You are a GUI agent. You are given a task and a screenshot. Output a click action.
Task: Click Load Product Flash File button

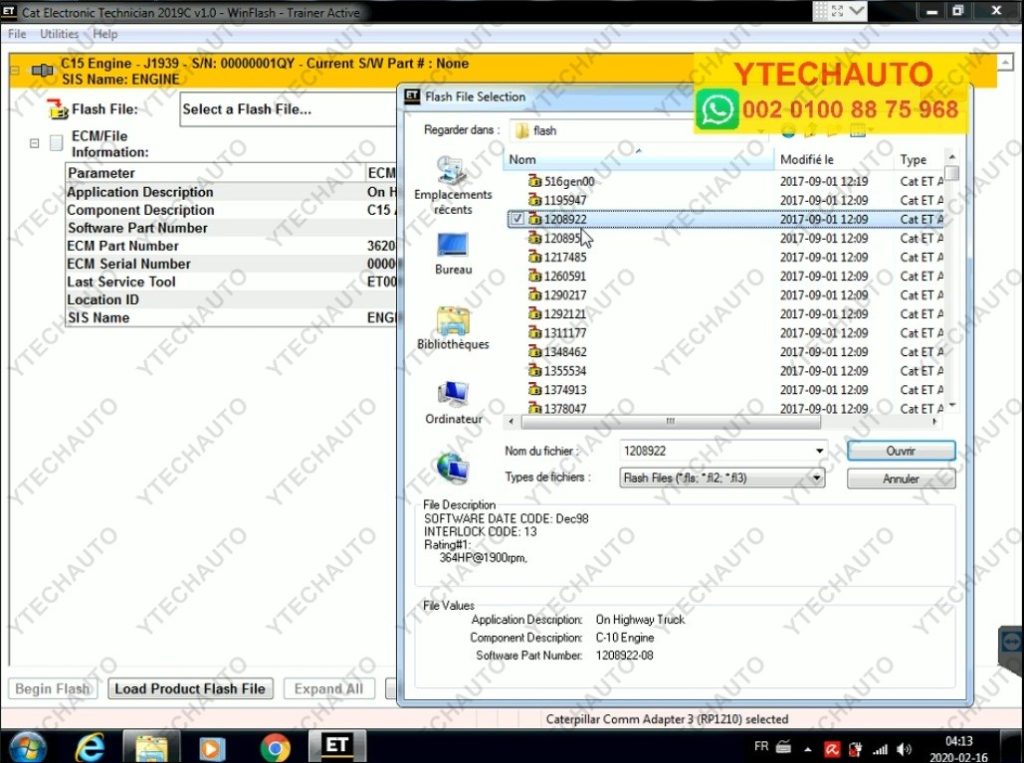190,689
